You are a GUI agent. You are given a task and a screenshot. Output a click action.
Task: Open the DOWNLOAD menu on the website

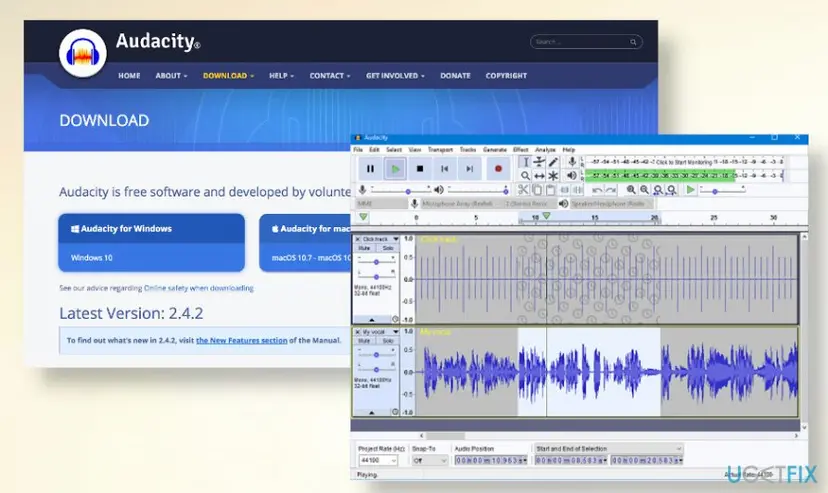(228, 76)
